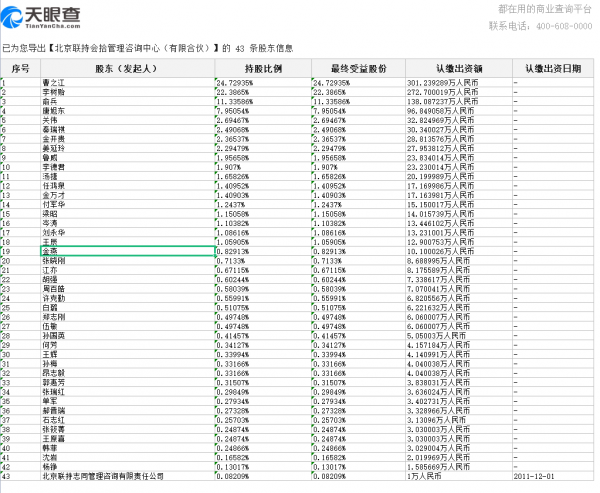Select shareholder cell 刘永华

(127, 233)
